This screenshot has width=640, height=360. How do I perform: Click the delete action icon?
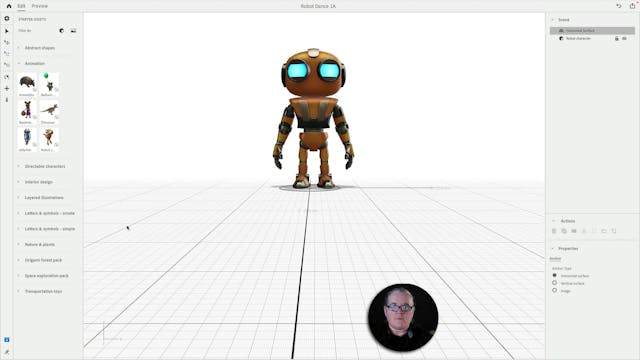[x=554, y=231]
